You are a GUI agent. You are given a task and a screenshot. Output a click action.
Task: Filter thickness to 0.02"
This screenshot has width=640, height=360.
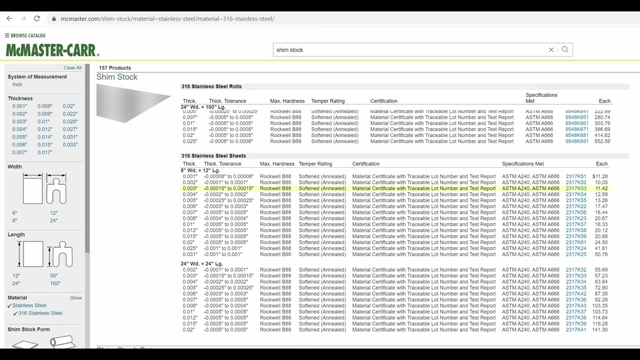point(69,106)
